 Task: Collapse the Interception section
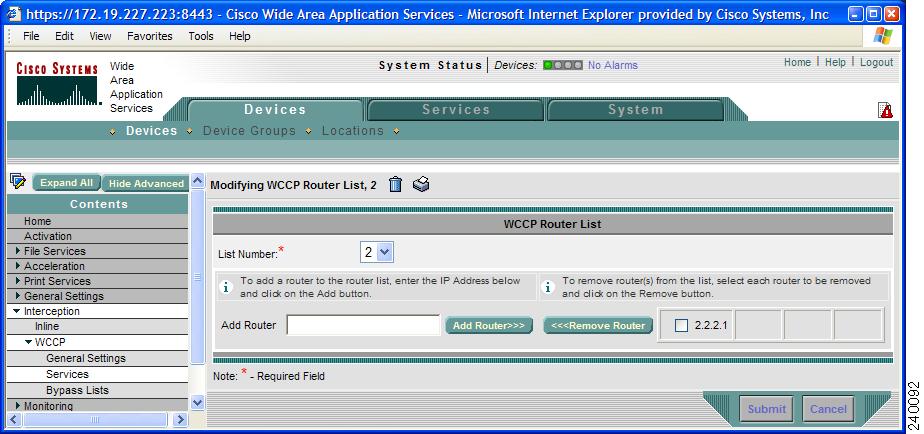pyautogui.click(x=16, y=311)
